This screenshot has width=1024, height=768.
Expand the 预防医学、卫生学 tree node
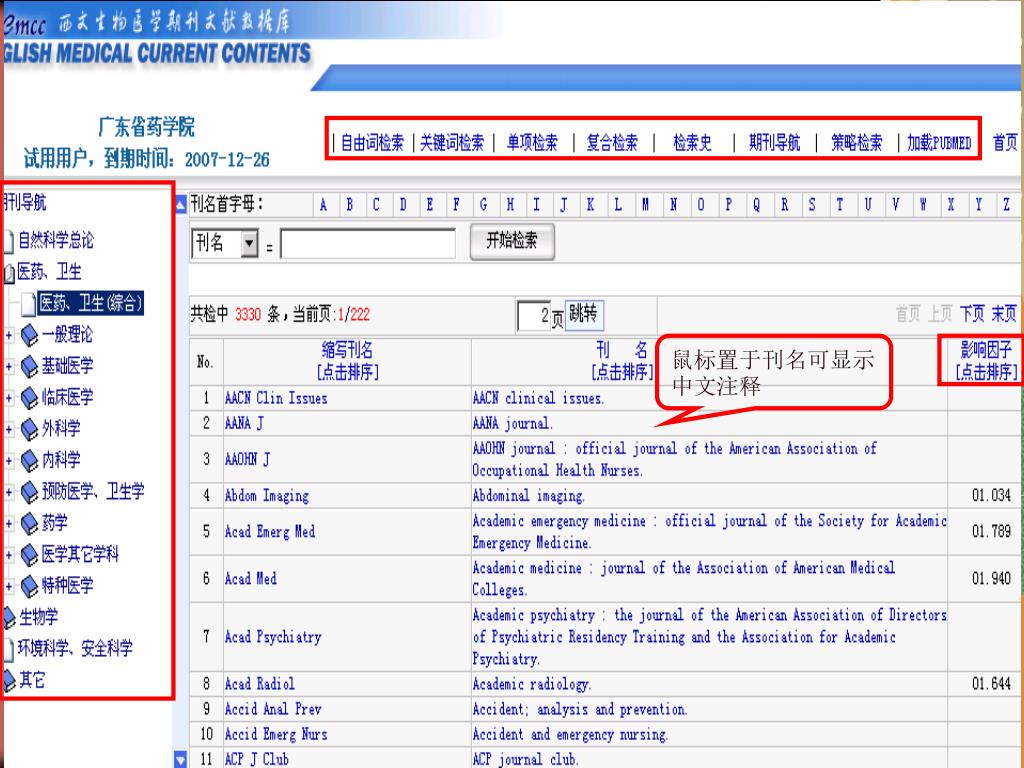point(8,492)
